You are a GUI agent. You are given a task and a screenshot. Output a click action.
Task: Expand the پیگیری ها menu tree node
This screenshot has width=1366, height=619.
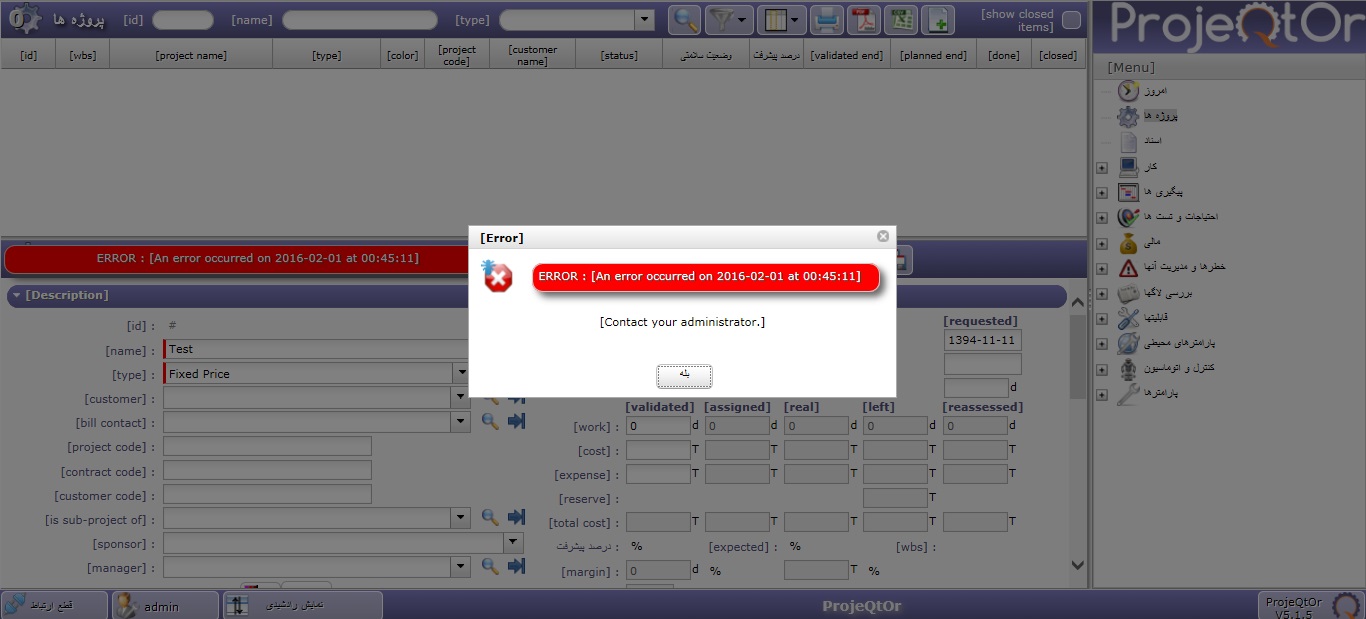coord(1102,192)
